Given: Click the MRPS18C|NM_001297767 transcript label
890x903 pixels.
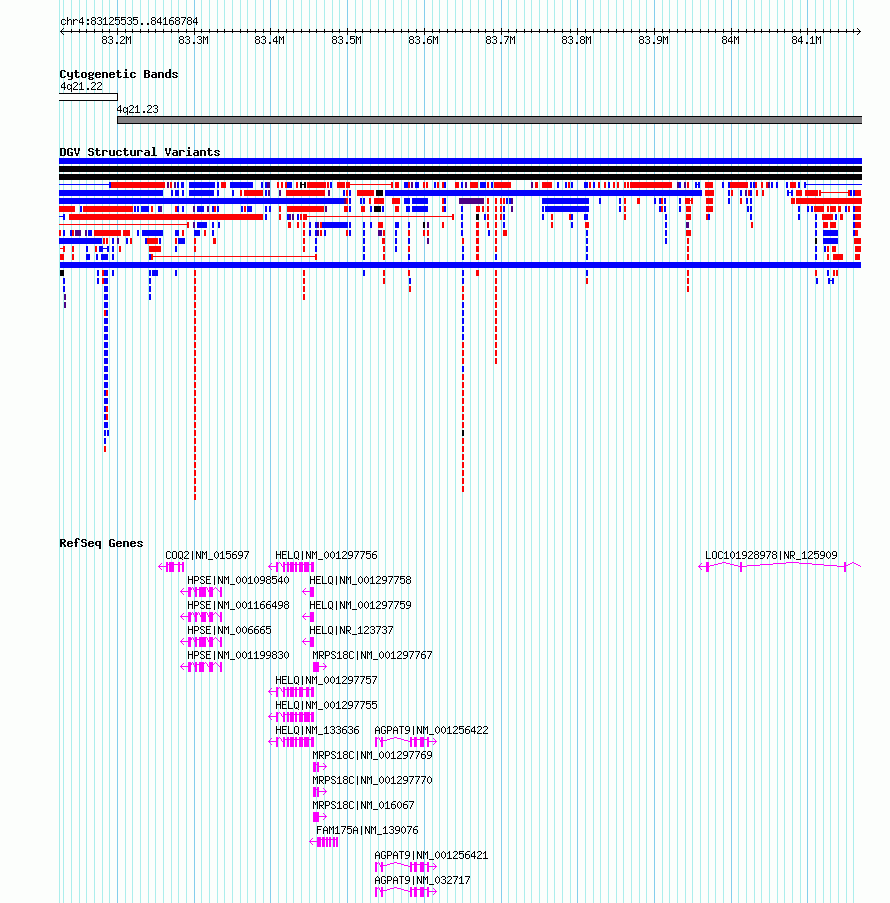Looking at the screenshot, I should coord(372,655).
